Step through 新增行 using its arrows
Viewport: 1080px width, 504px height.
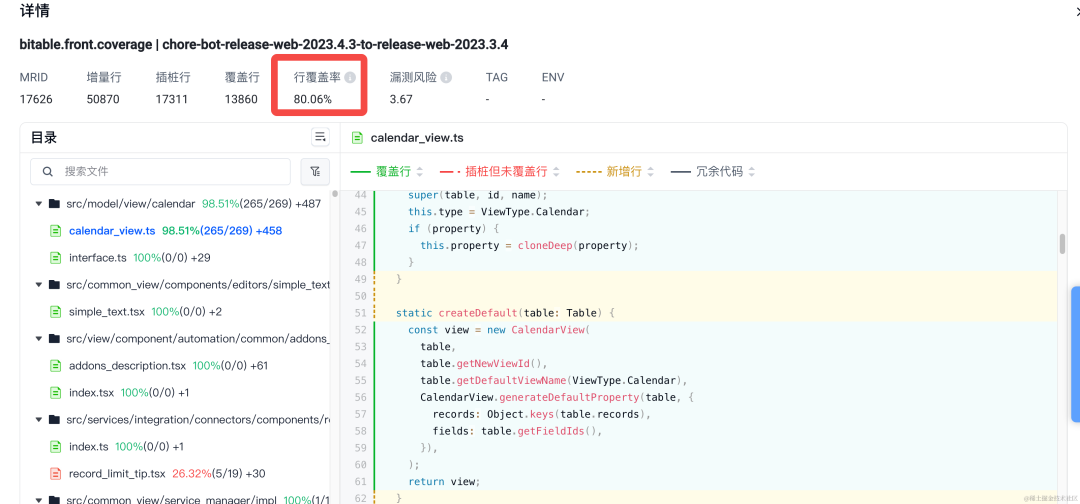click(x=651, y=171)
